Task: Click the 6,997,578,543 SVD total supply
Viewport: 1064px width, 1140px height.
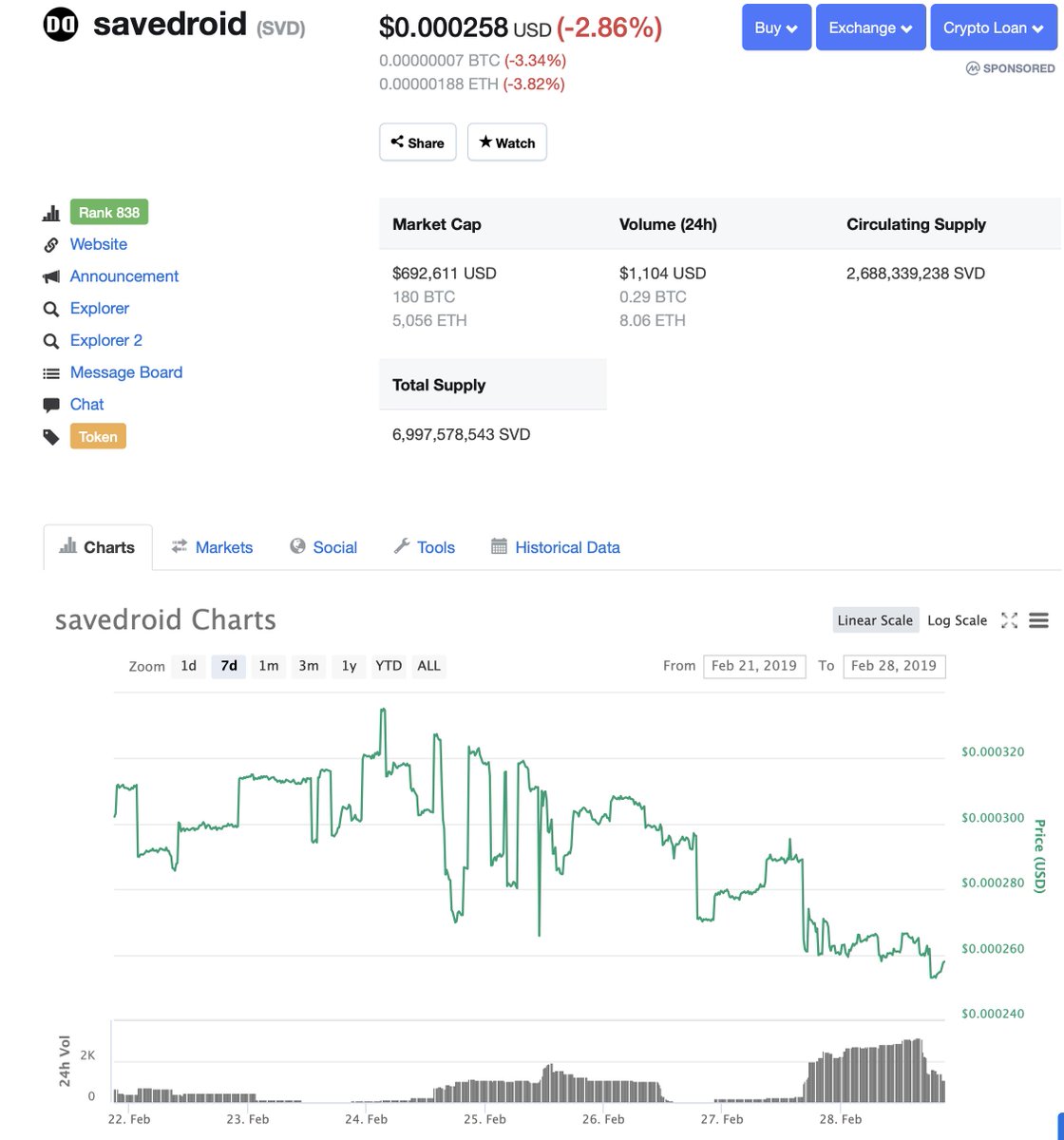Action: pos(462,435)
